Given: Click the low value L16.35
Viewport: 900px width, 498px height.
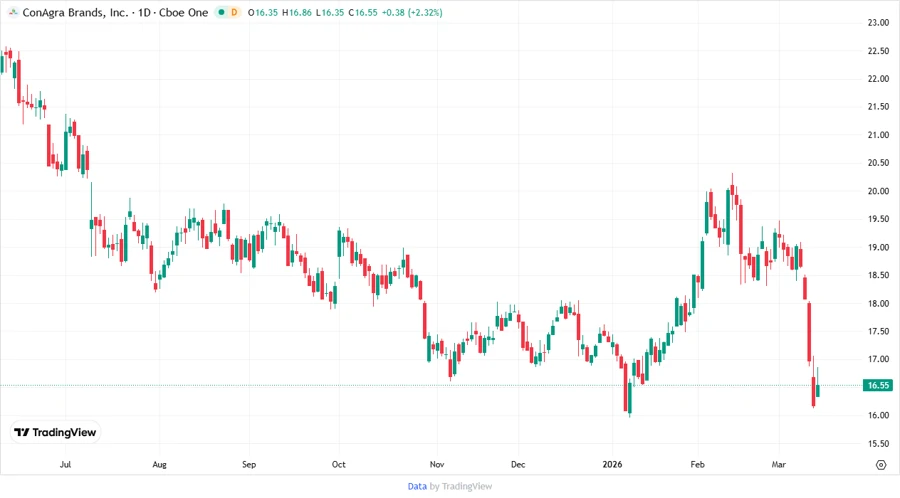Looking at the screenshot, I should pyautogui.click(x=330, y=12).
